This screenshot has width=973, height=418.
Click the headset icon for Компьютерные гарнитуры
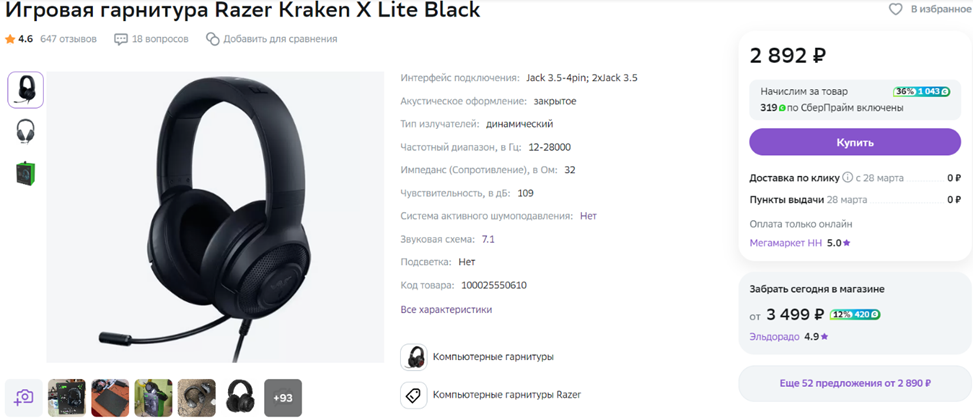click(x=413, y=357)
